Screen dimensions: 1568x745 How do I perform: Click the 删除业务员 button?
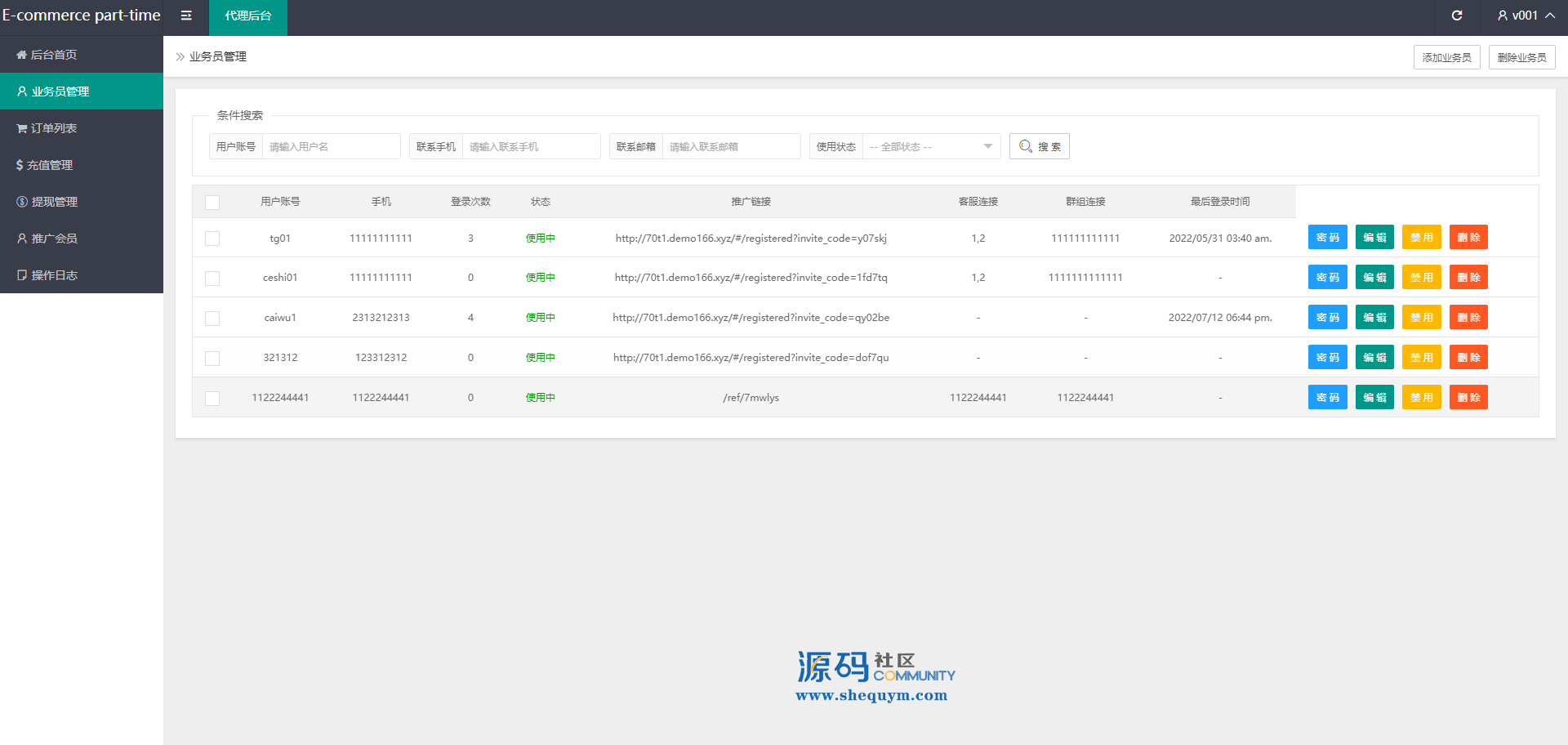[1521, 57]
